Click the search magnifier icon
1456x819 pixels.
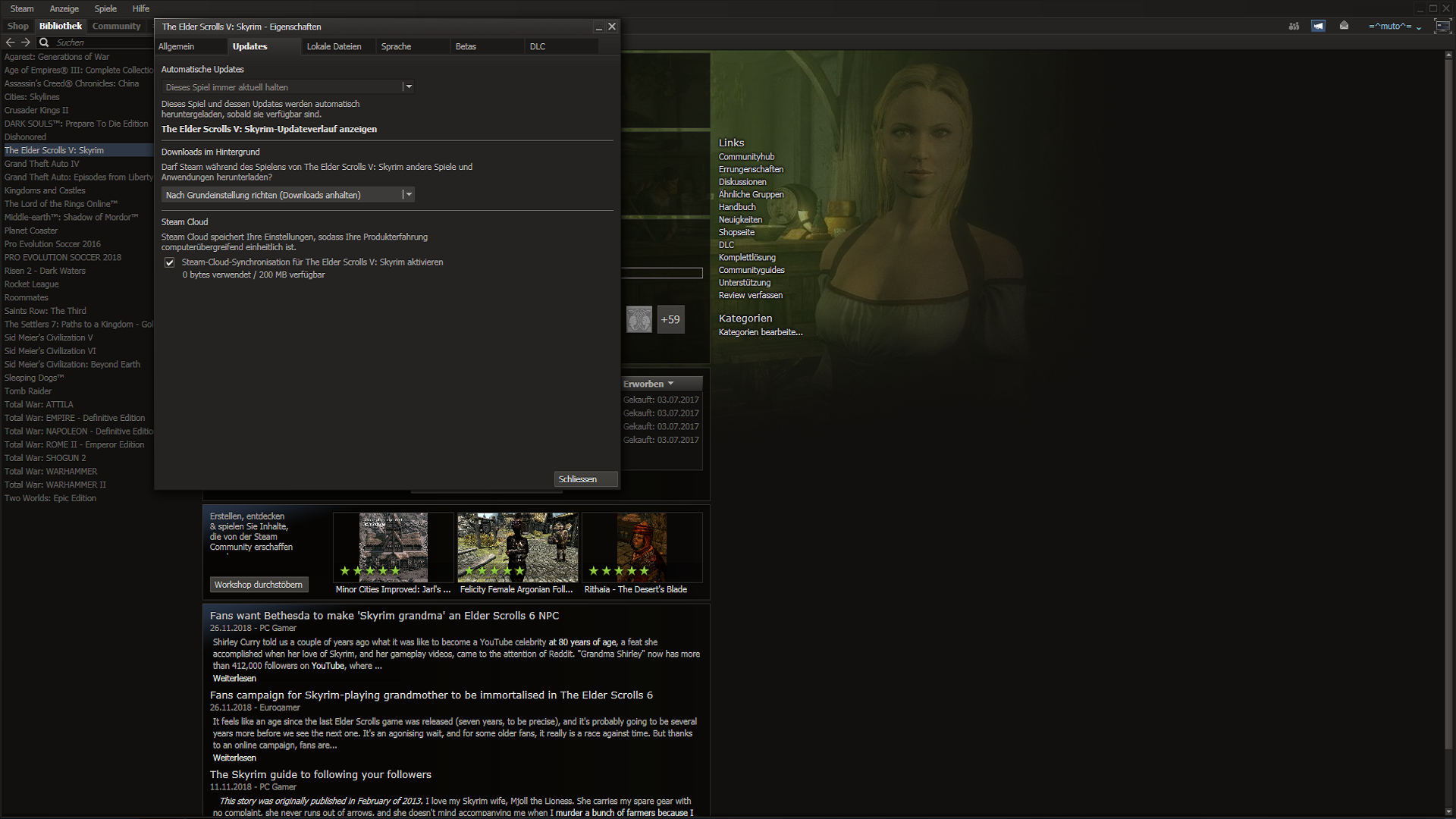[44, 42]
